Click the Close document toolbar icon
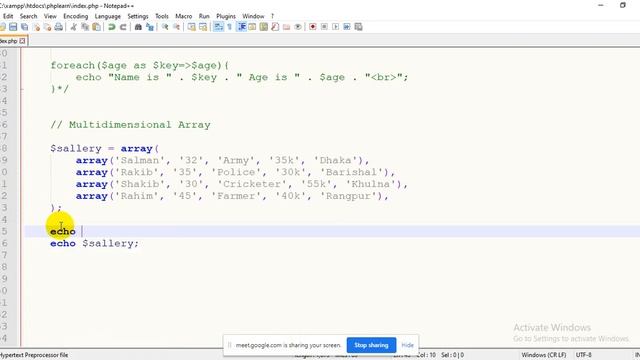The height and width of the screenshot is (360, 640). coord(36,27)
